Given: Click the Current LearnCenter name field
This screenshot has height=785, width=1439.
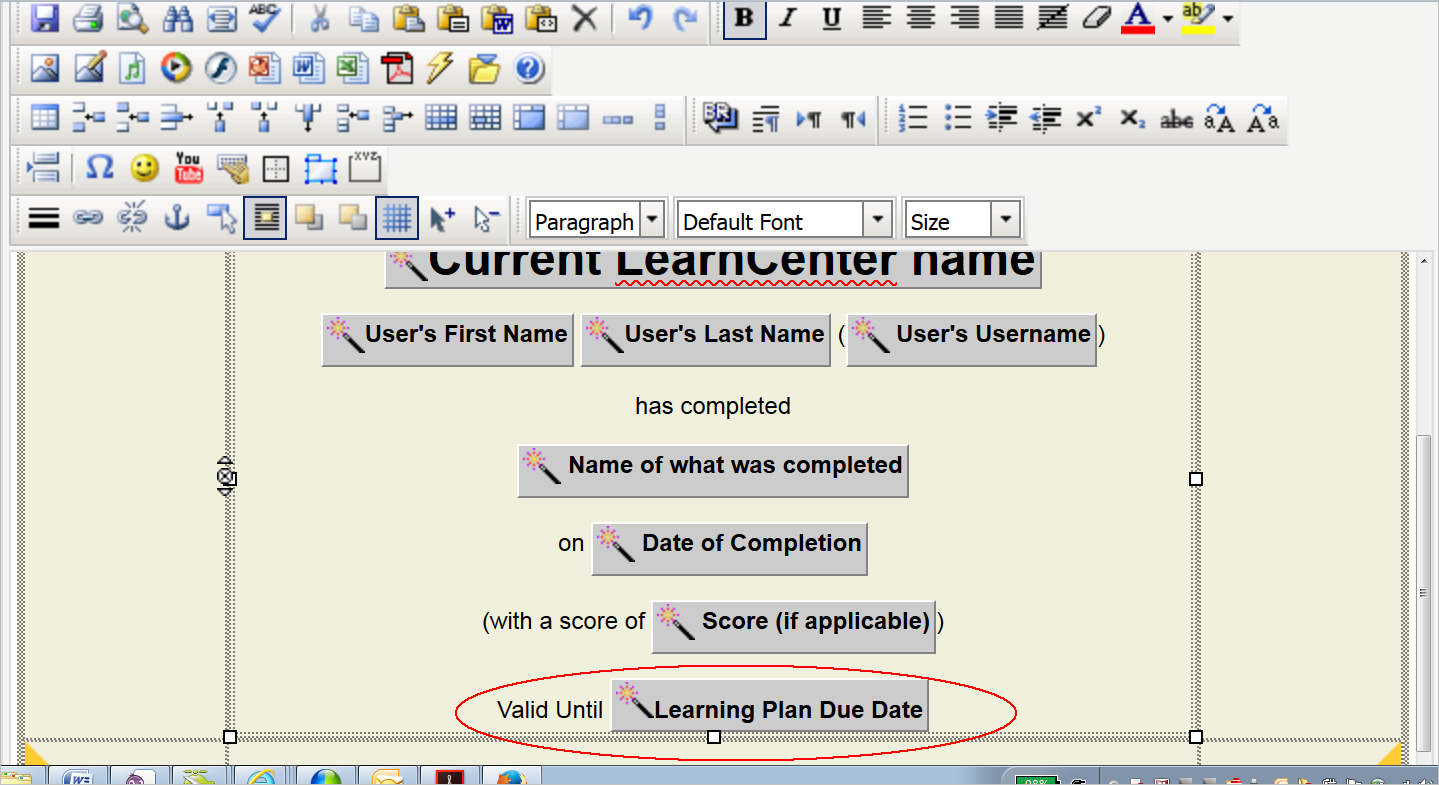Looking at the screenshot, I should 713,268.
